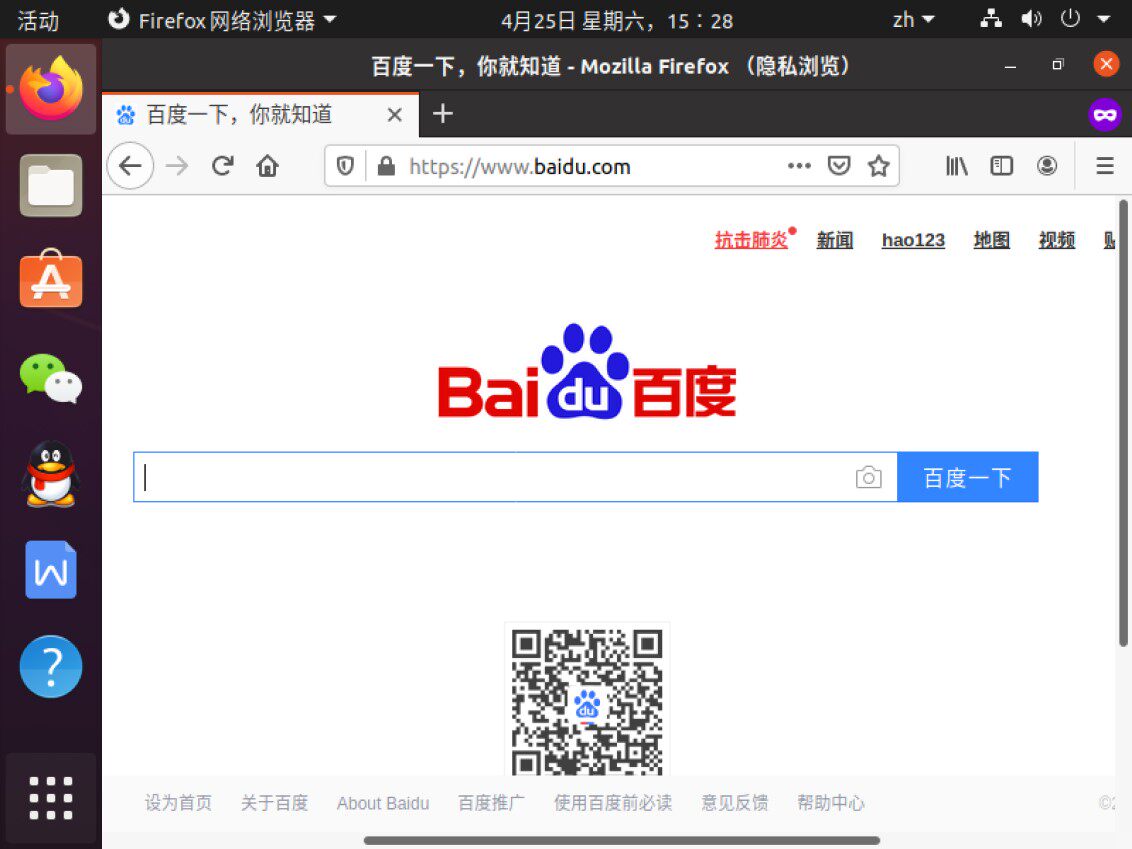
Task: Open the About Baidu footer link
Action: click(383, 804)
